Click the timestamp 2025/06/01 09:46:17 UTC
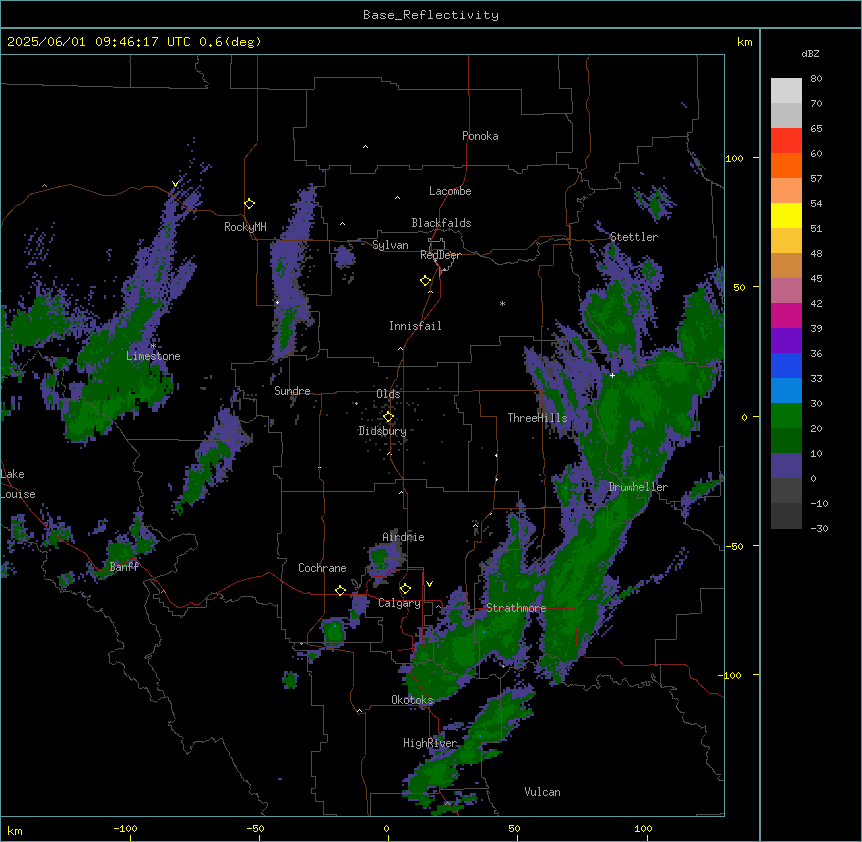The width and height of the screenshot is (862, 842). tap(99, 42)
